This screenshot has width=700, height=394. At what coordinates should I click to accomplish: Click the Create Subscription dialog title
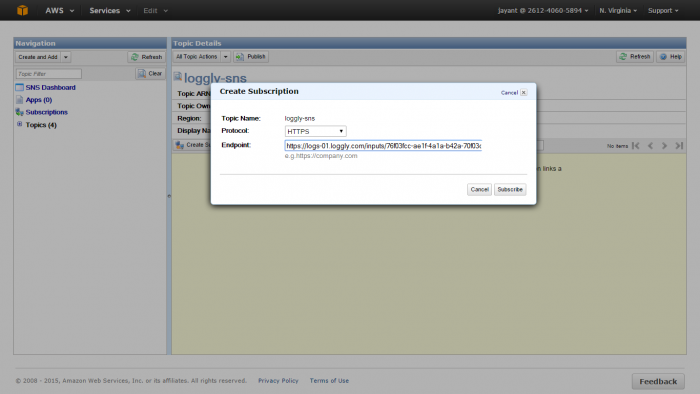click(259, 91)
